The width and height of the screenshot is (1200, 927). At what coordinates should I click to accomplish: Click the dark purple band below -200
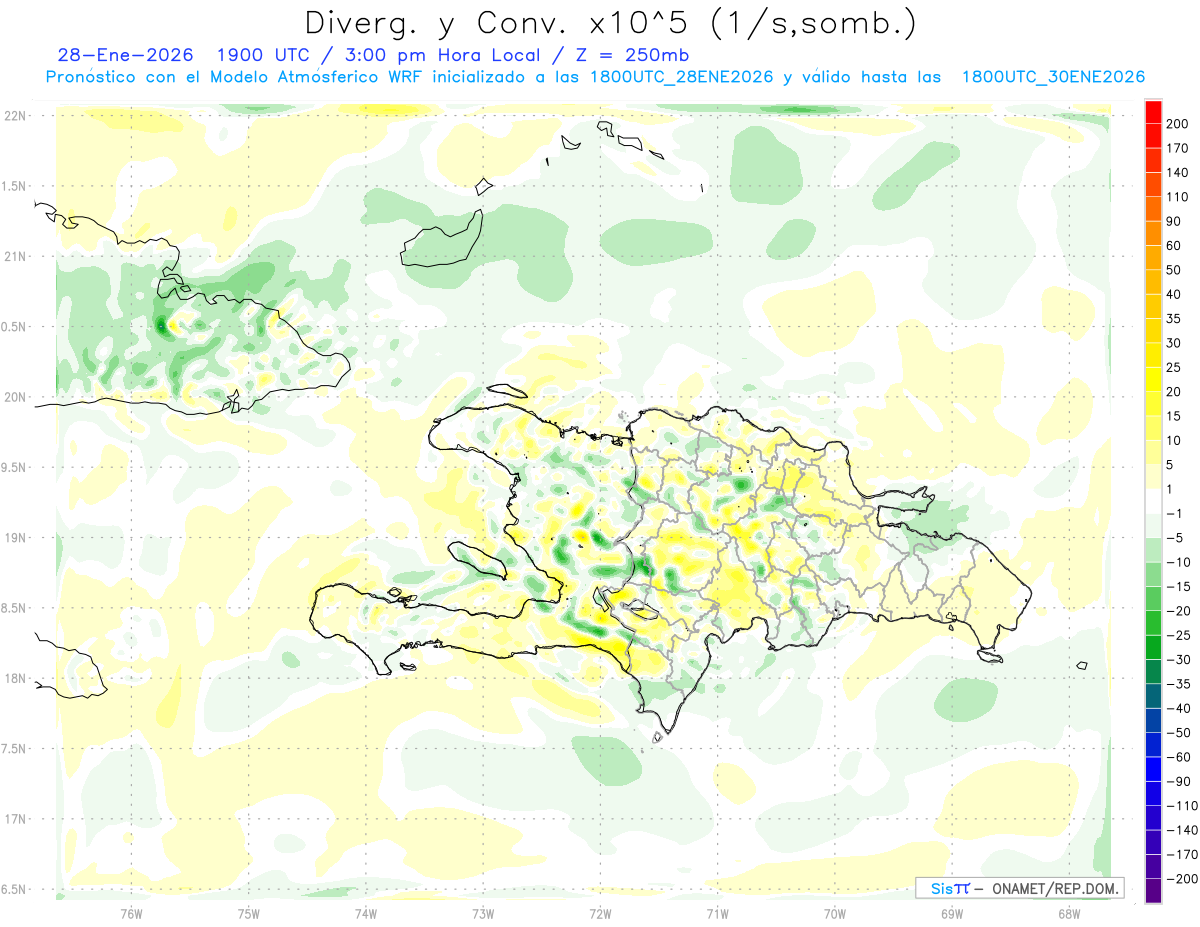(1153, 890)
